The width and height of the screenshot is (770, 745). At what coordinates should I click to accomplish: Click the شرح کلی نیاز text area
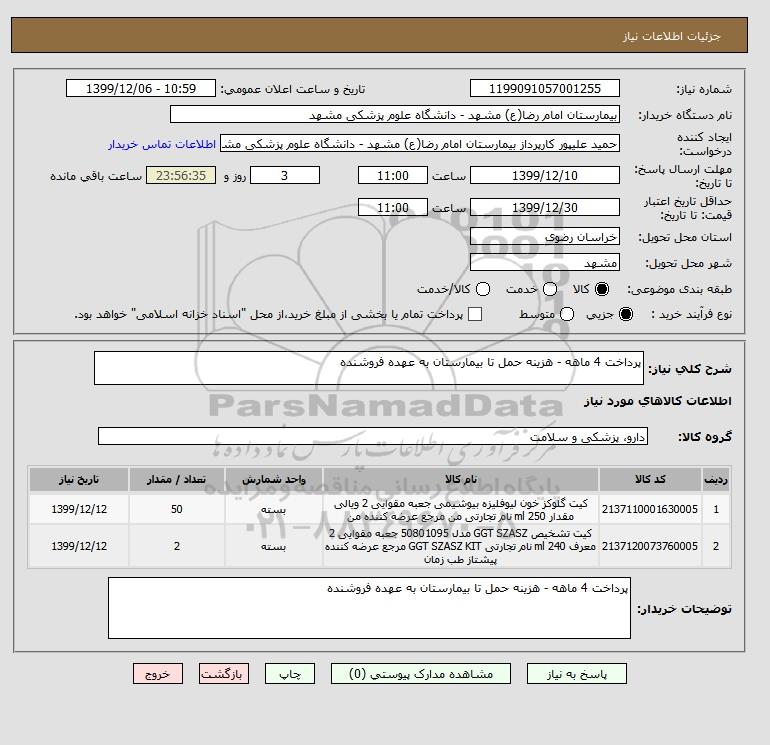(368, 368)
